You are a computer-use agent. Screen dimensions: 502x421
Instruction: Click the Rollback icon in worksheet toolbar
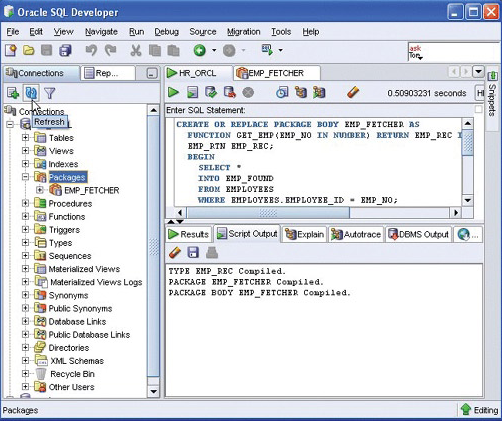pyautogui.click(x=230, y=92)
